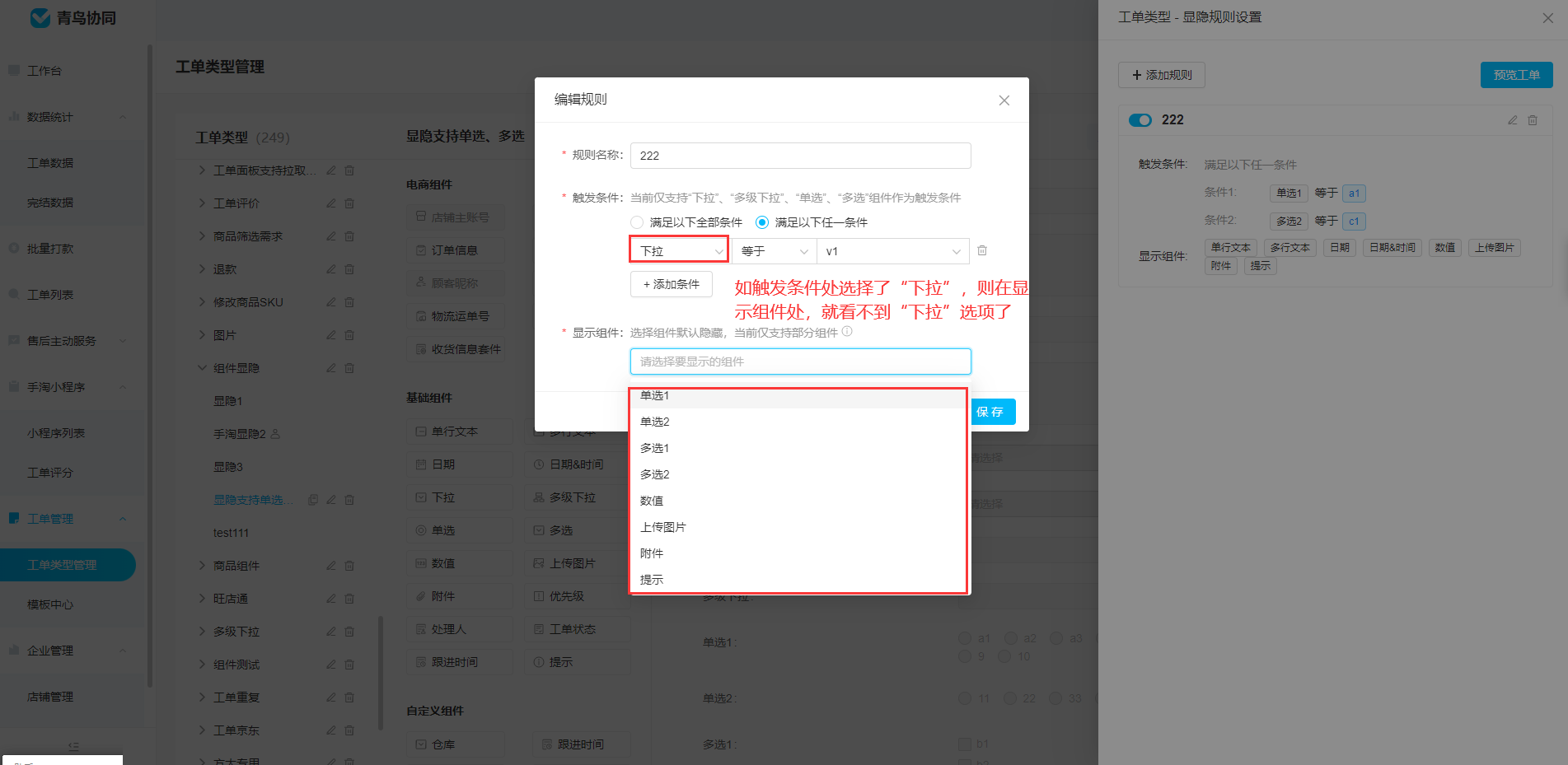Click the info icon beside 显示组件 hint

847,332
